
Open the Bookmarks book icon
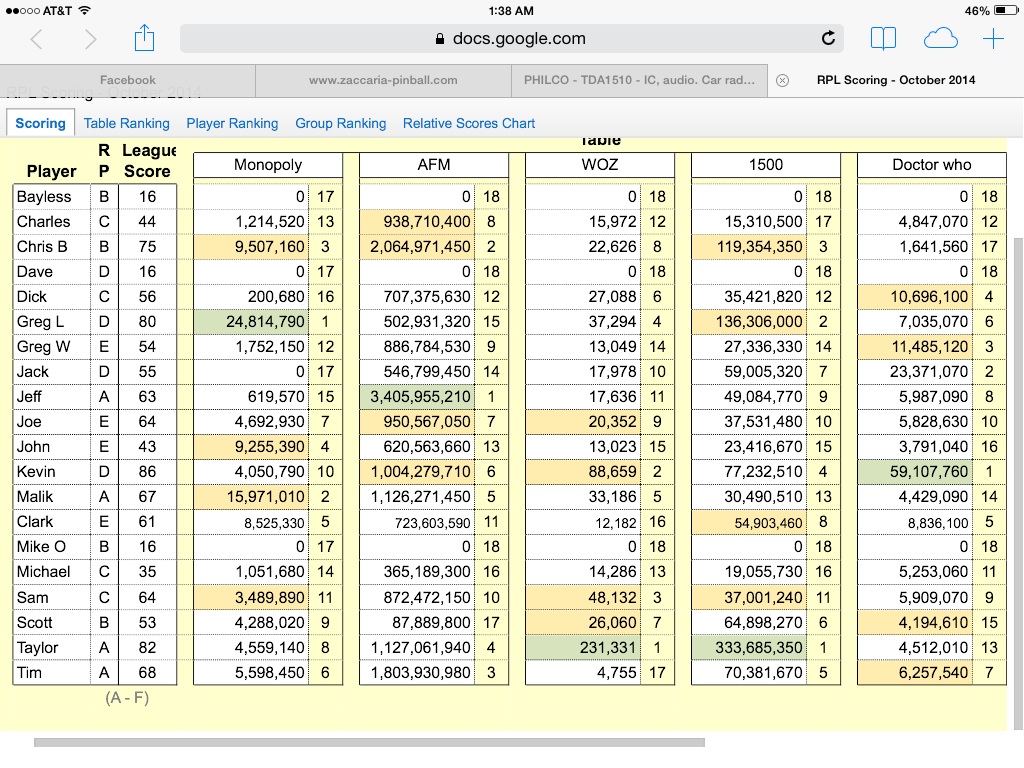(x=883, y=39)
